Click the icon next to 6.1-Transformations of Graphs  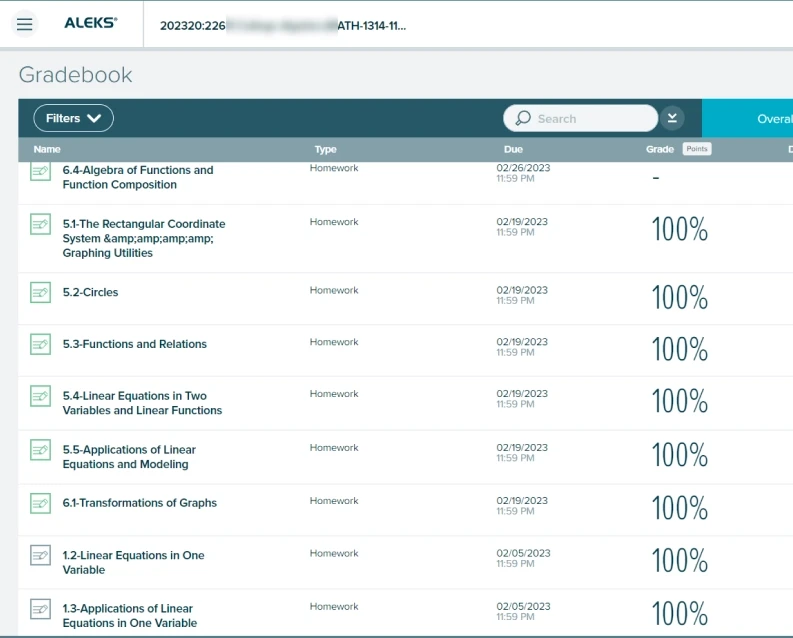[40, 503]
